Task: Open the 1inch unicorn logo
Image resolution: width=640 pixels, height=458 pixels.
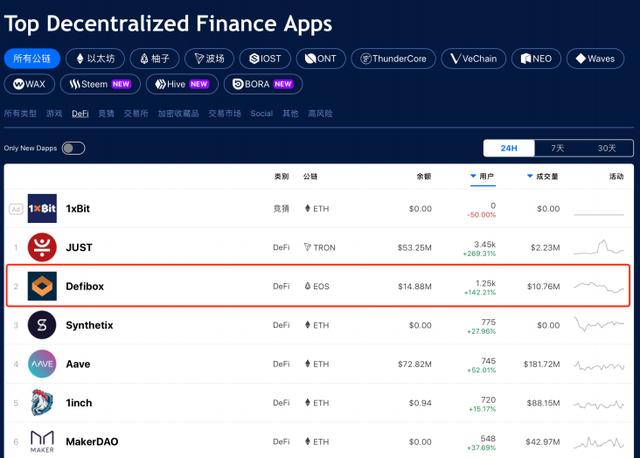Action: click(42, 402)
